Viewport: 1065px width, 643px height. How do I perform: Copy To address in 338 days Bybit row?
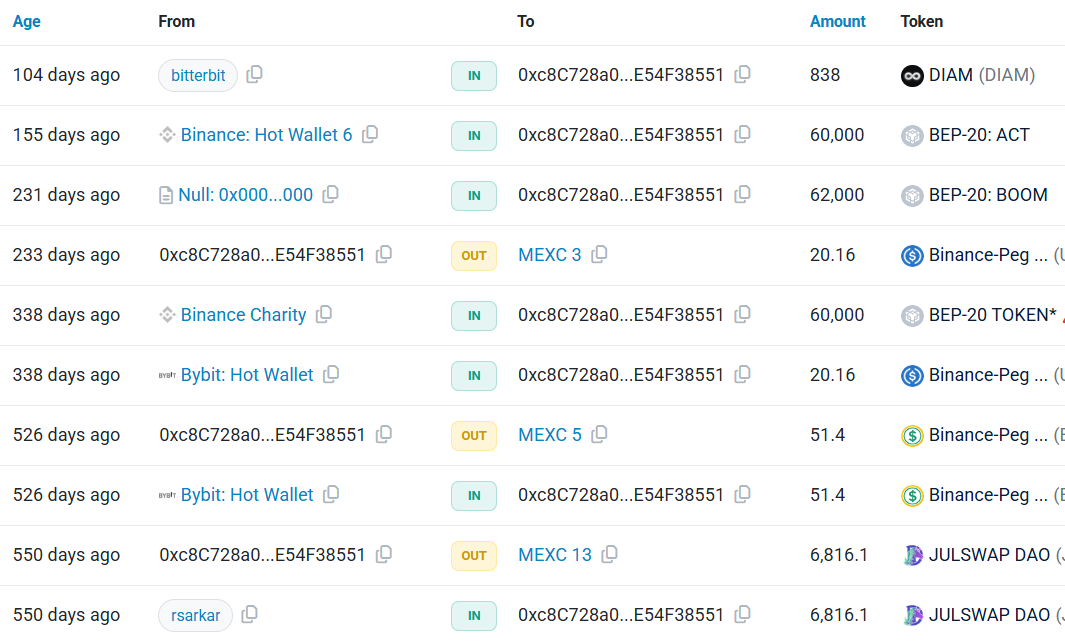pos(743,374)
